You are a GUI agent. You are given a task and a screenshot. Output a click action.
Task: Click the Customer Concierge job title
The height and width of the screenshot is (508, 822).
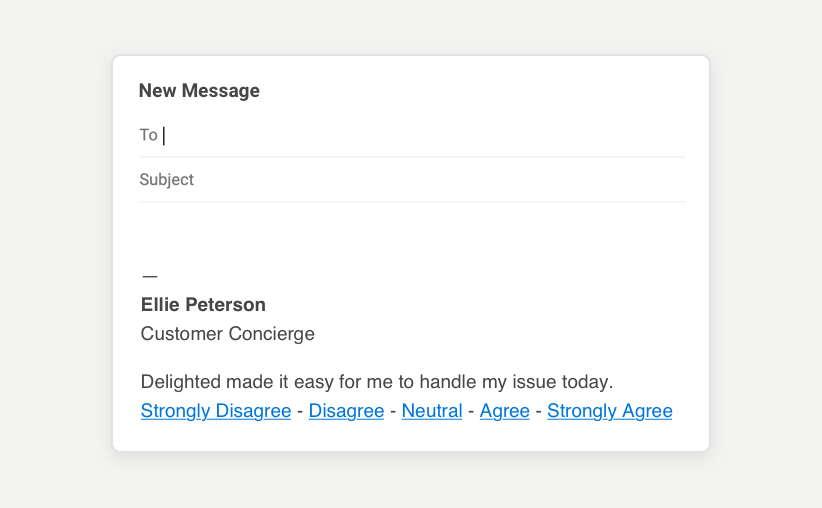pos(228,334)
